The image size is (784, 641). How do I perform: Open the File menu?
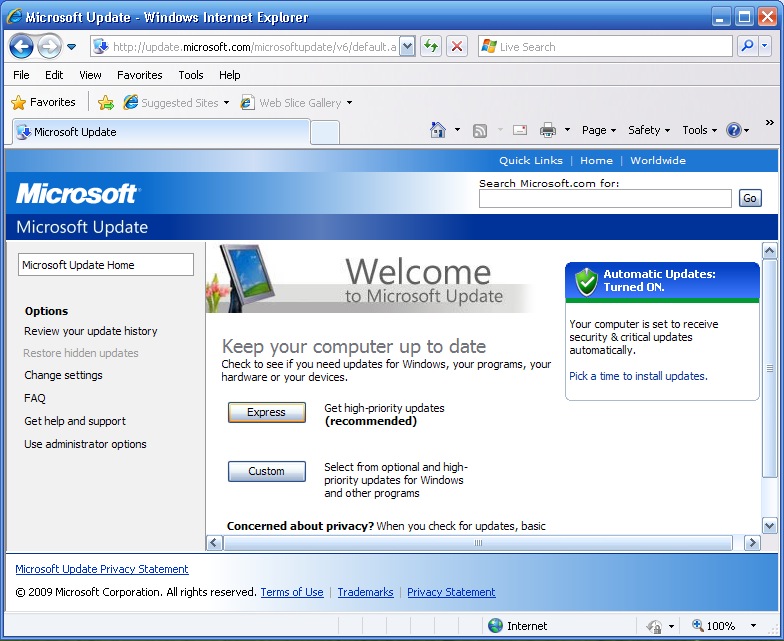21,75
